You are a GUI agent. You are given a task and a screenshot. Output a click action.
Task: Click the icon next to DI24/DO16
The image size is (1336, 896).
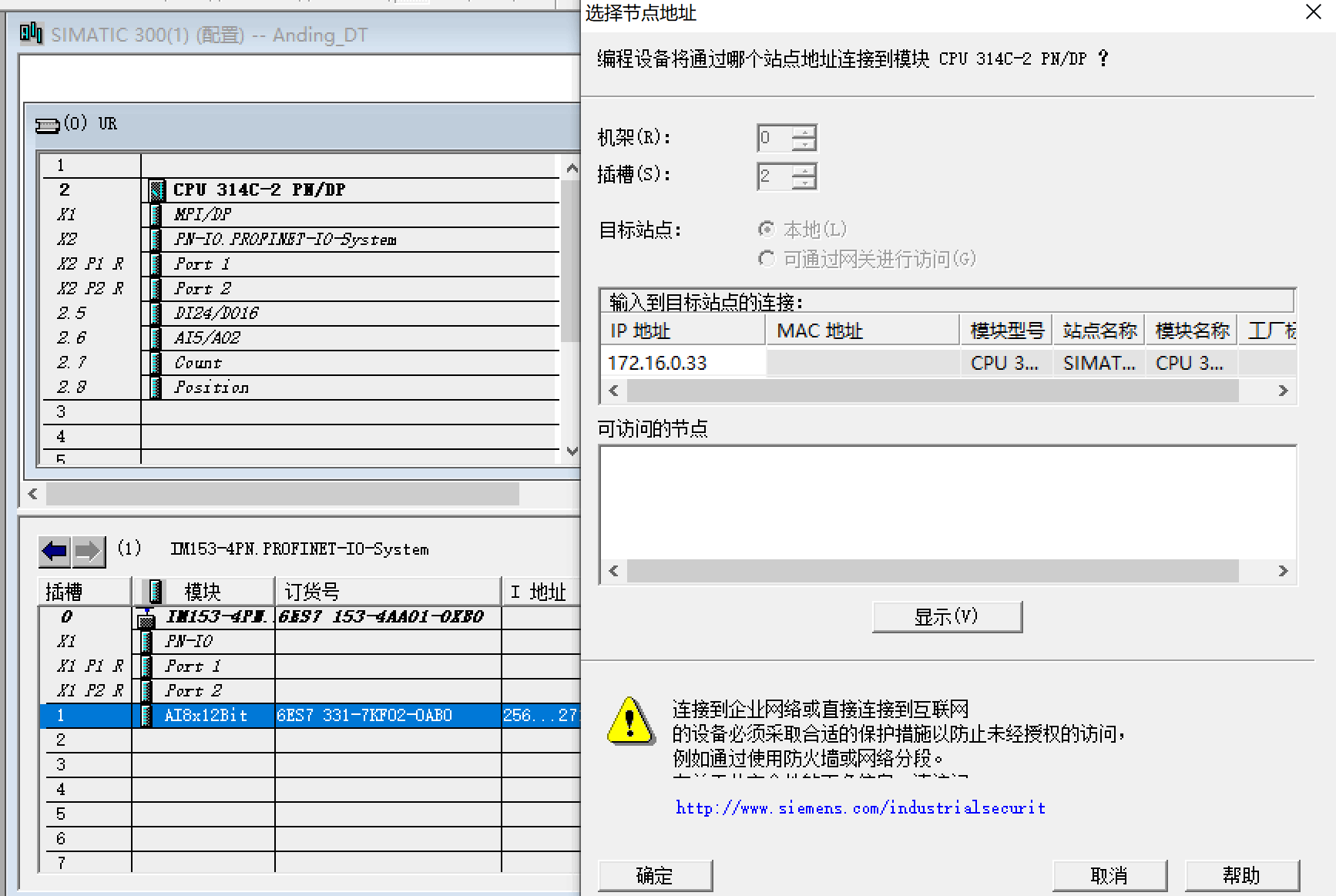[156, 313]
